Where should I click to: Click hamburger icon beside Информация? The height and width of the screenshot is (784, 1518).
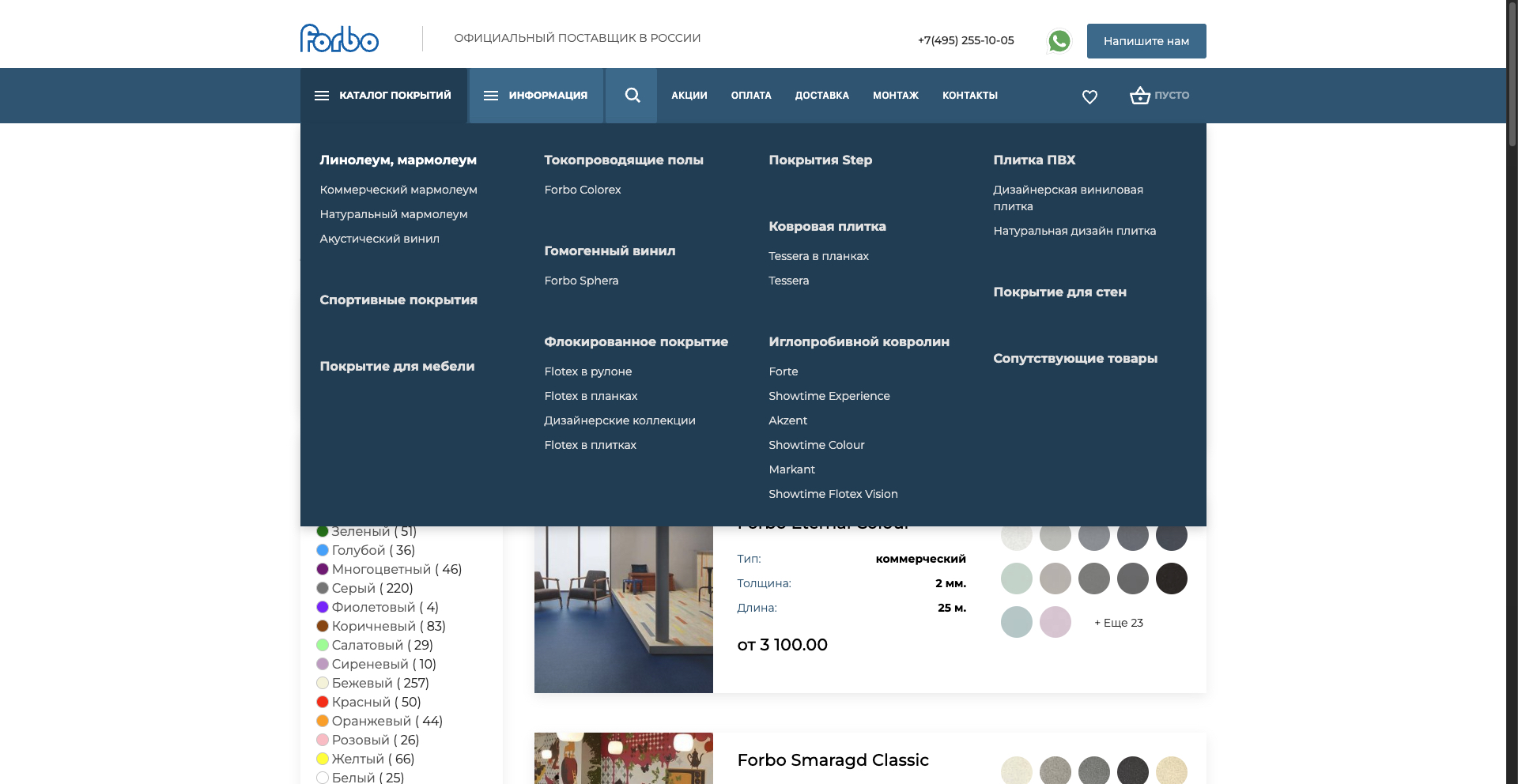pyautogui.click(x=491, y=96)
